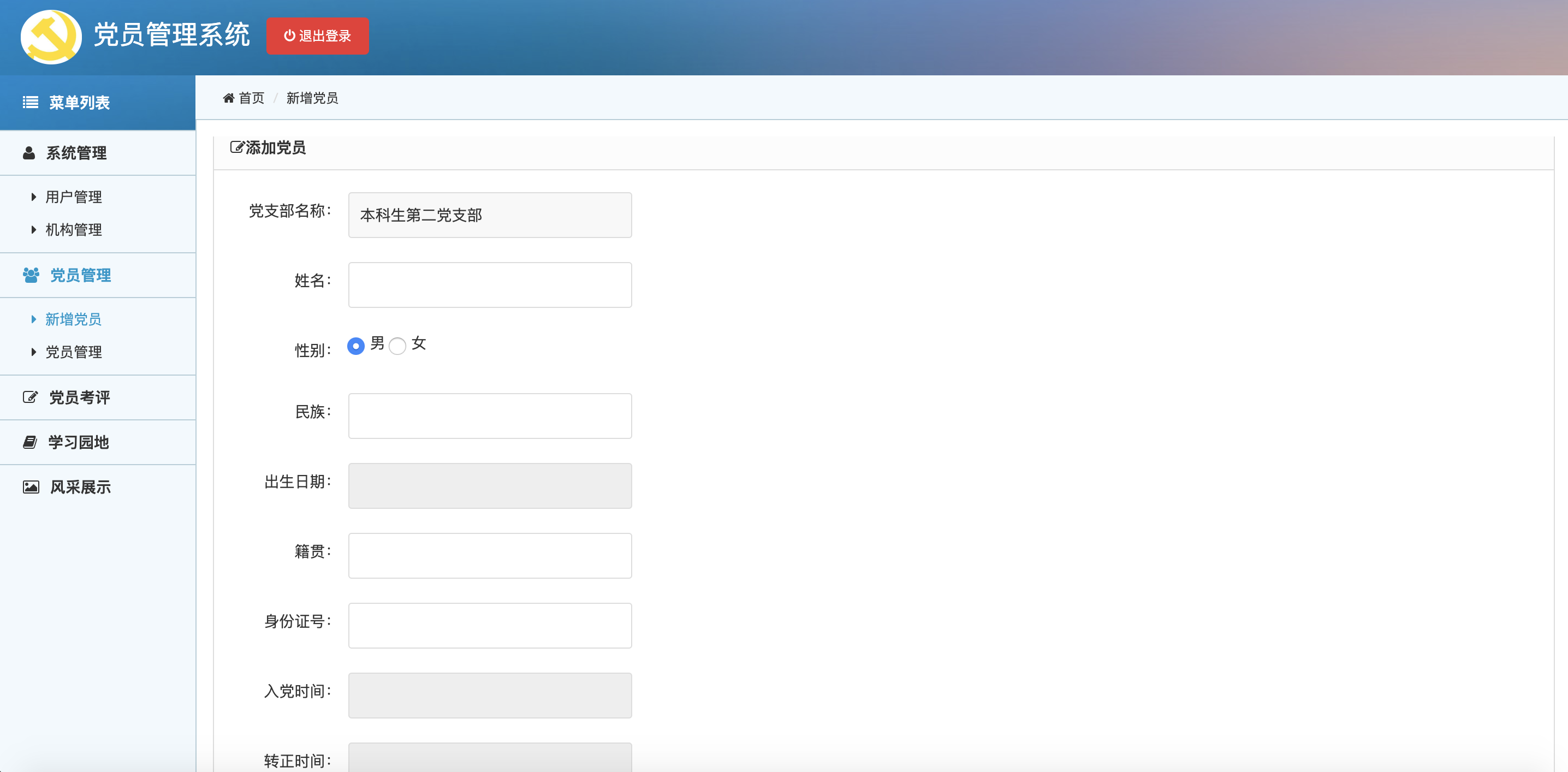Select 新增党员 in the sidebar
Image resolution: width=1568 pixels, height=772 pixels.
(x=74, y=319)
